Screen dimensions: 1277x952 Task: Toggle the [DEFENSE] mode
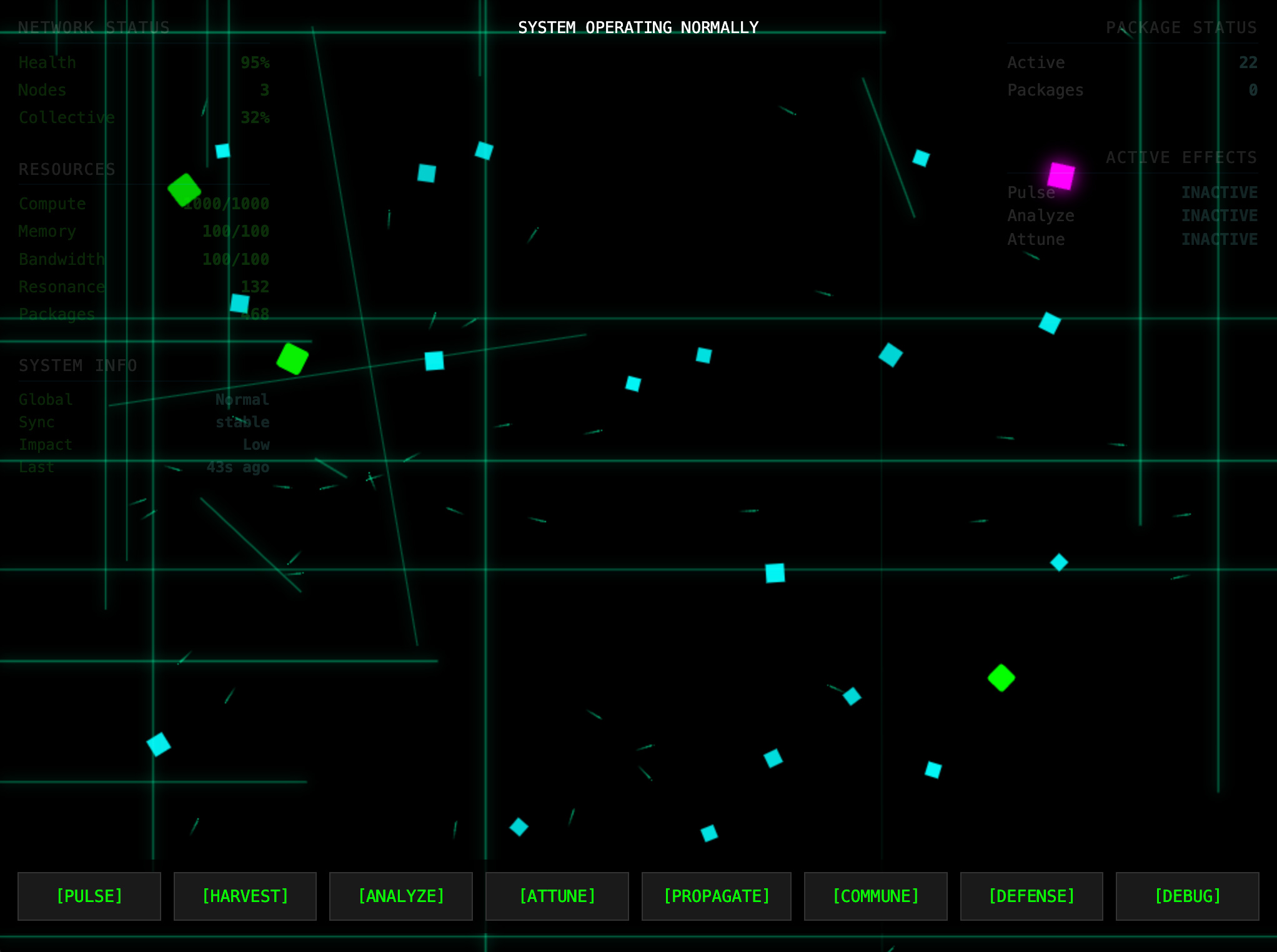[1031, 896]
